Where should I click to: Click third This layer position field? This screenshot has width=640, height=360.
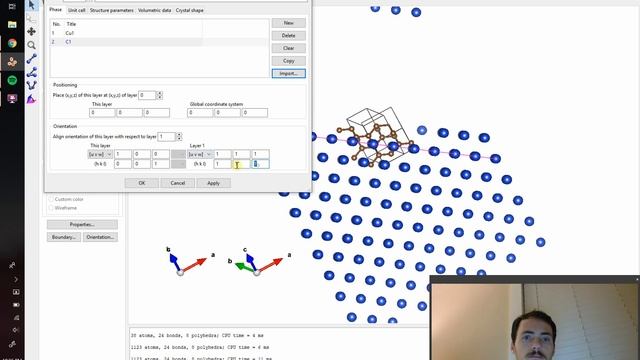click(157, 113)
